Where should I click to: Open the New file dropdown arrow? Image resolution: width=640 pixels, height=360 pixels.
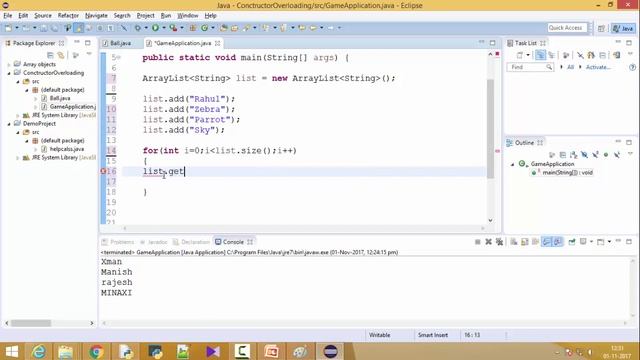[x=17, y=28]
